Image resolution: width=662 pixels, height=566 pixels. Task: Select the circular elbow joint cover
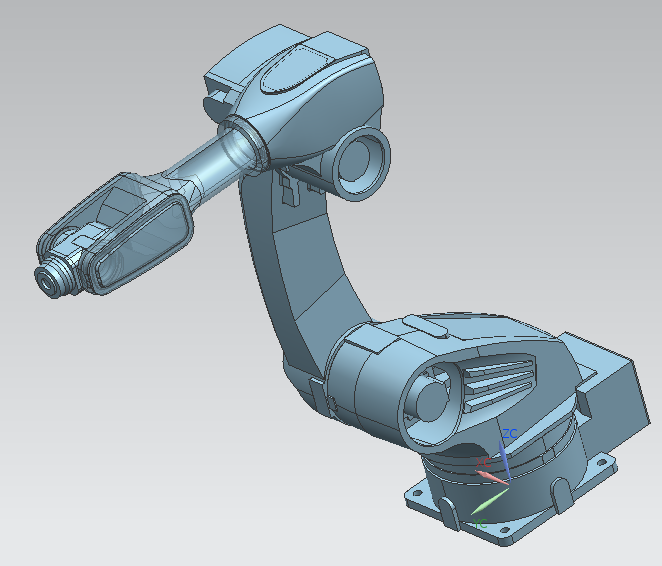click(362, 162)
